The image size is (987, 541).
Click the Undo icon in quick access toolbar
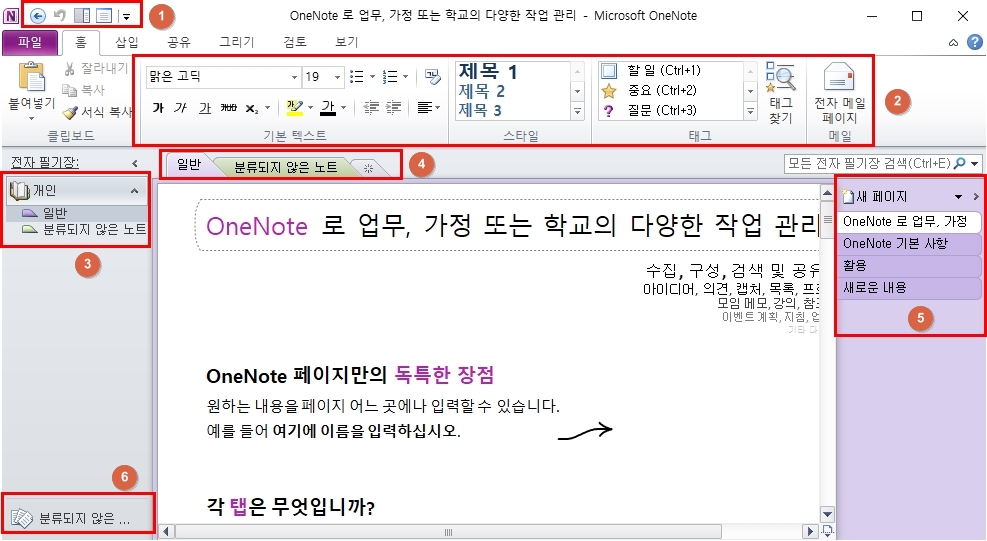(x=60, y=16)
